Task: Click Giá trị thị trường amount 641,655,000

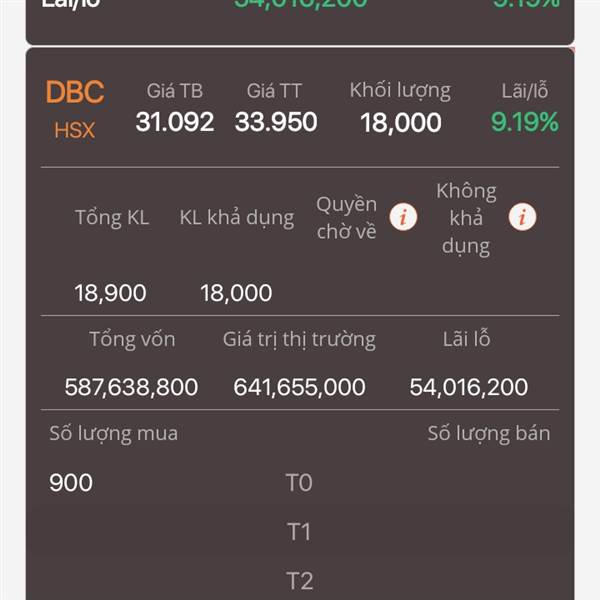Action: (299, 387)
